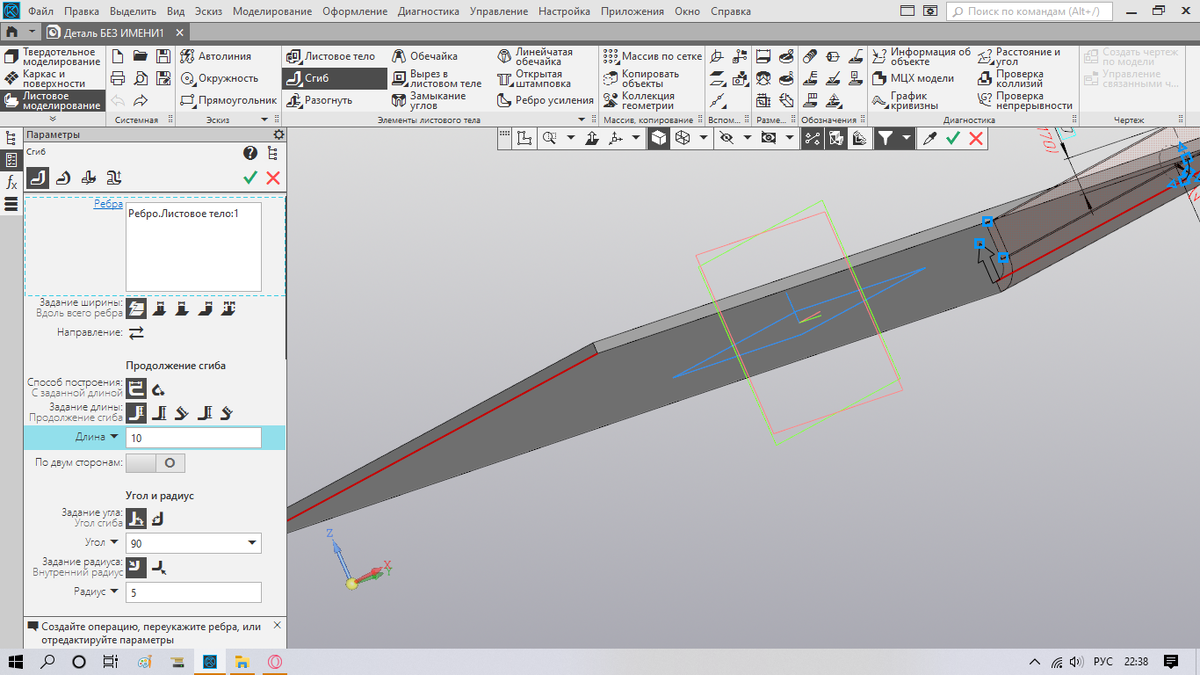
Task: Click the save document icon
Action: 163,56
